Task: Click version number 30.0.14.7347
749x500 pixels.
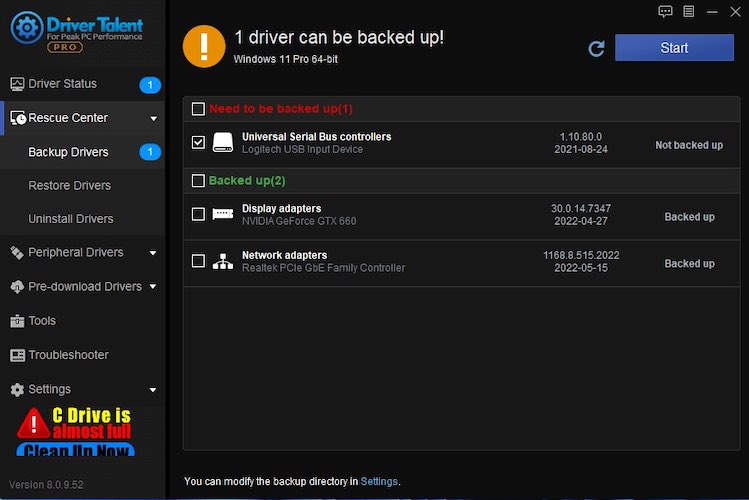Action: 581,208
